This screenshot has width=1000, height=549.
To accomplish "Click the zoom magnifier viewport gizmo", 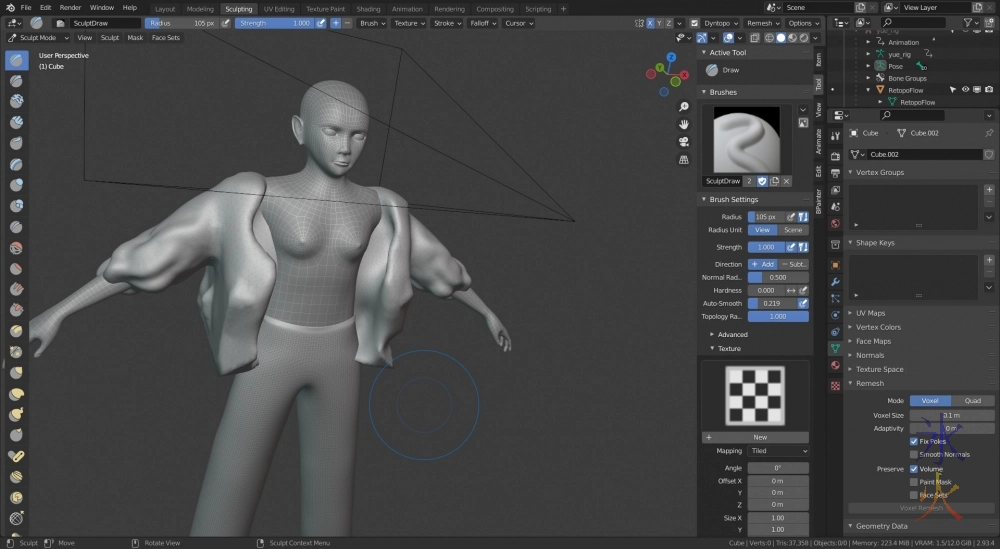I will click(x=684, y=106).
